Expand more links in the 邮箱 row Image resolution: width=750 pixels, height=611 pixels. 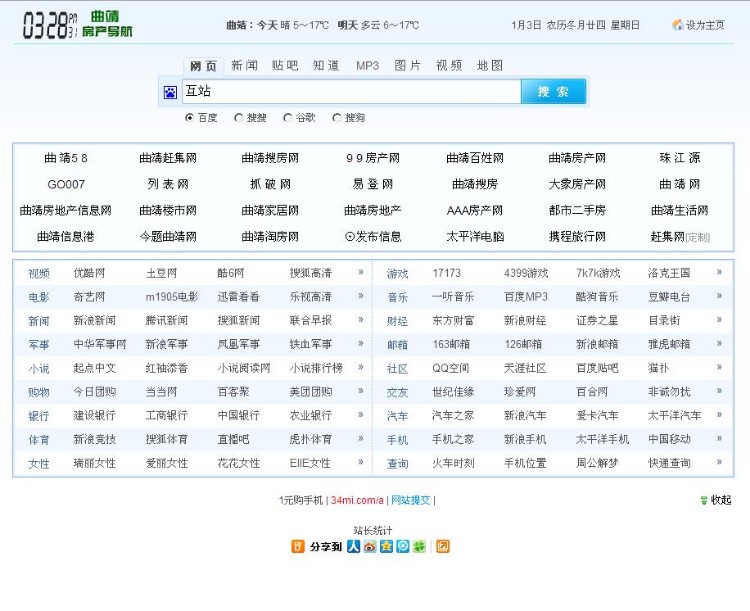tap(719, 343)
